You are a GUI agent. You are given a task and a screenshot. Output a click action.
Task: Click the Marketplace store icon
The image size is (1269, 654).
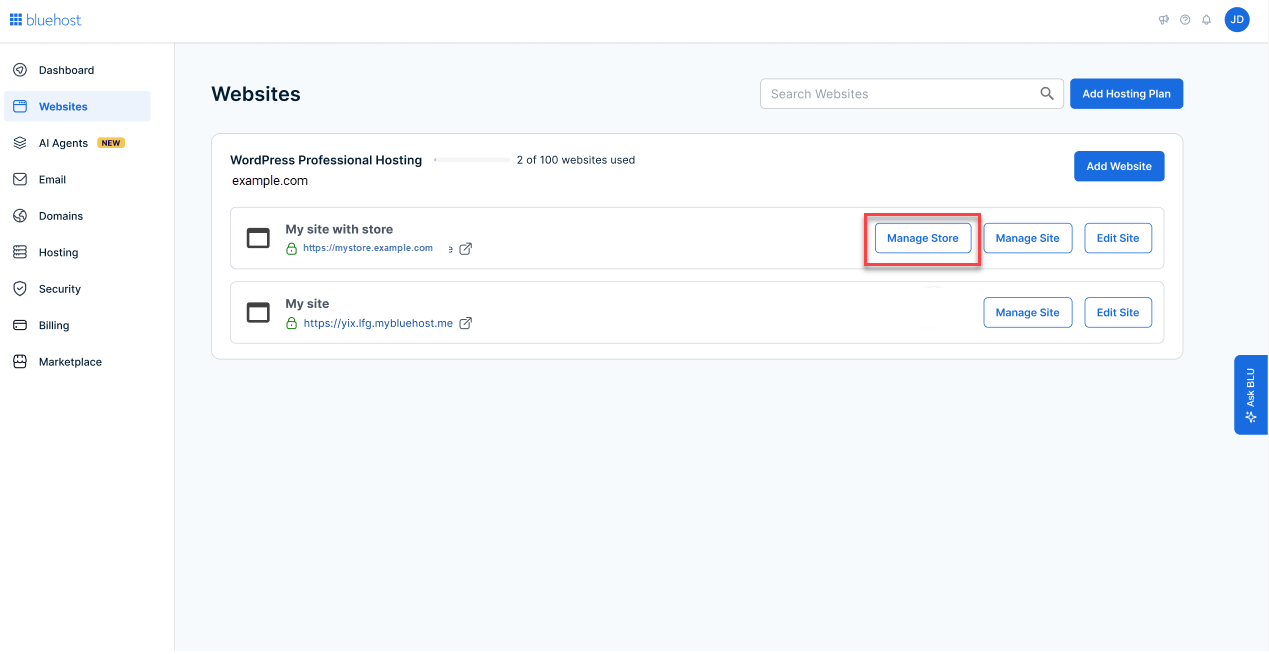coord(20,362)
